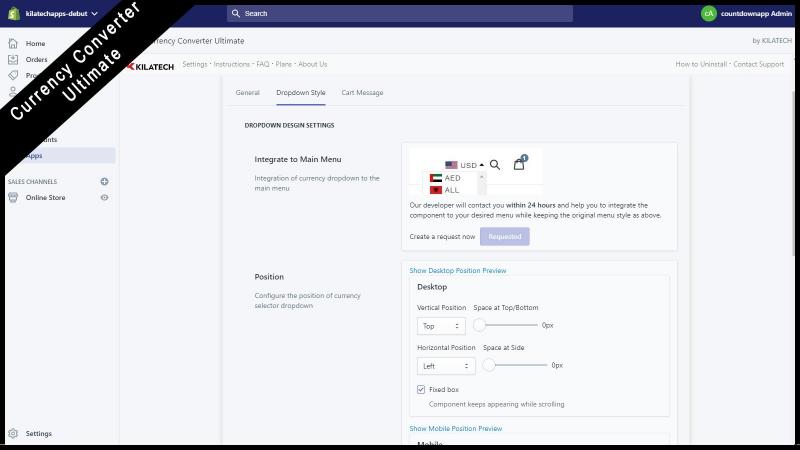Toggle the Fixed box checkbox
Viewport: 800px width, 450px height.
point(421,390)
